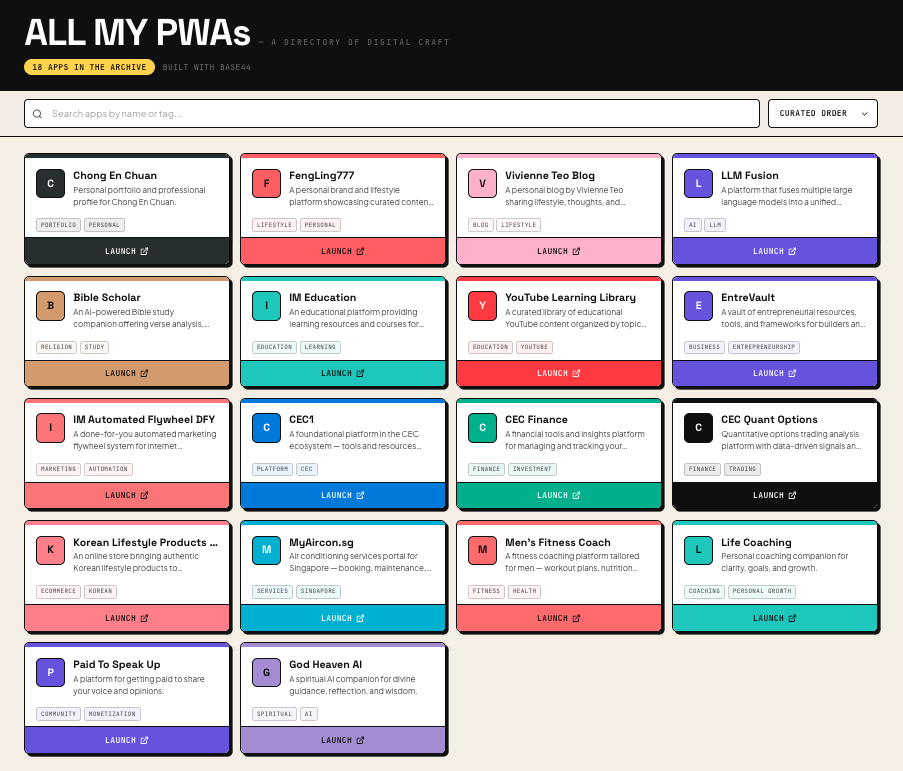Click the SPIRITUAL tag
The width and height of the screenshot is (903, 771).
point(274,713)
